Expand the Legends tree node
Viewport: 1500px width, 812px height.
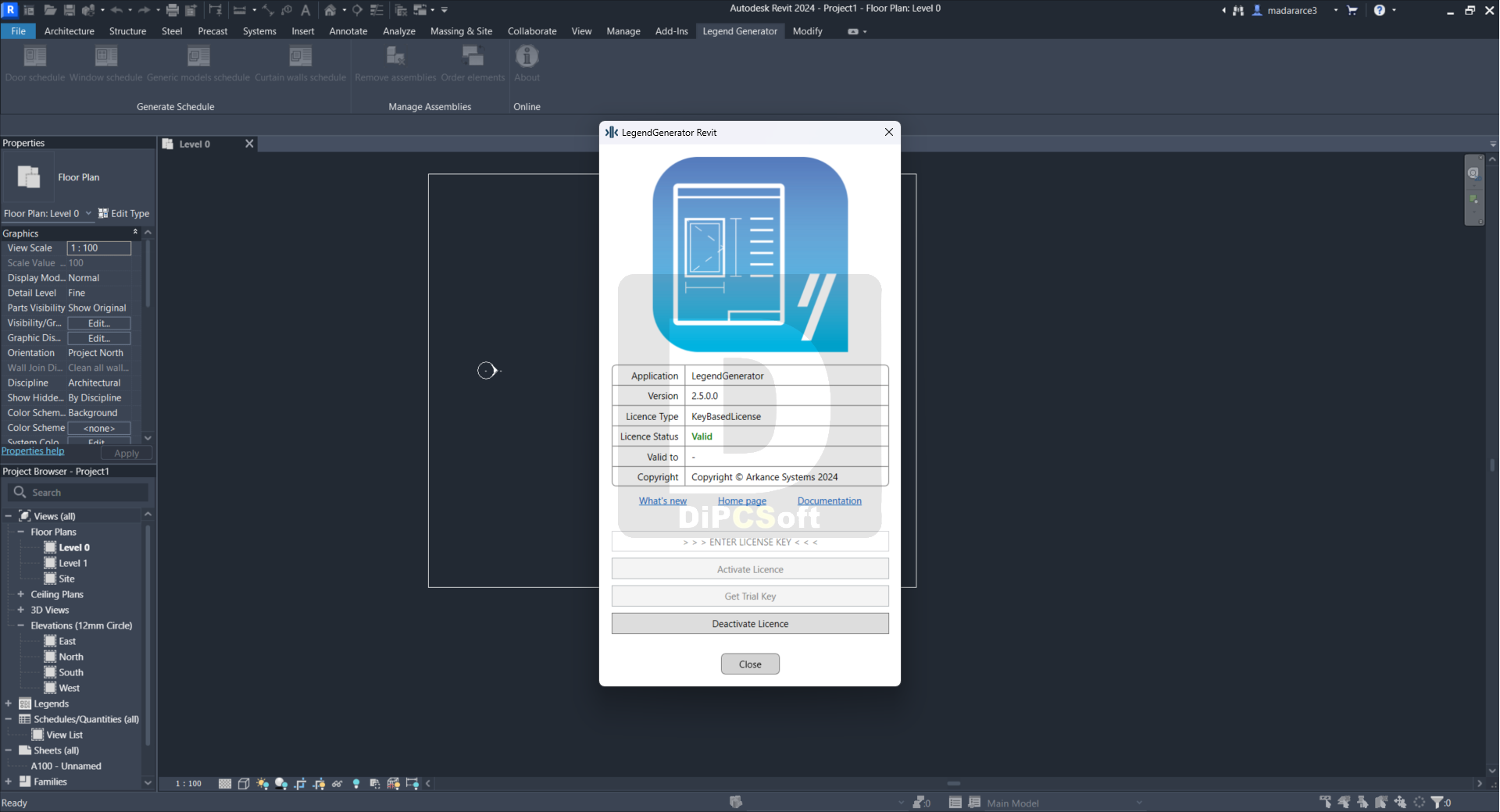point(9,703)
